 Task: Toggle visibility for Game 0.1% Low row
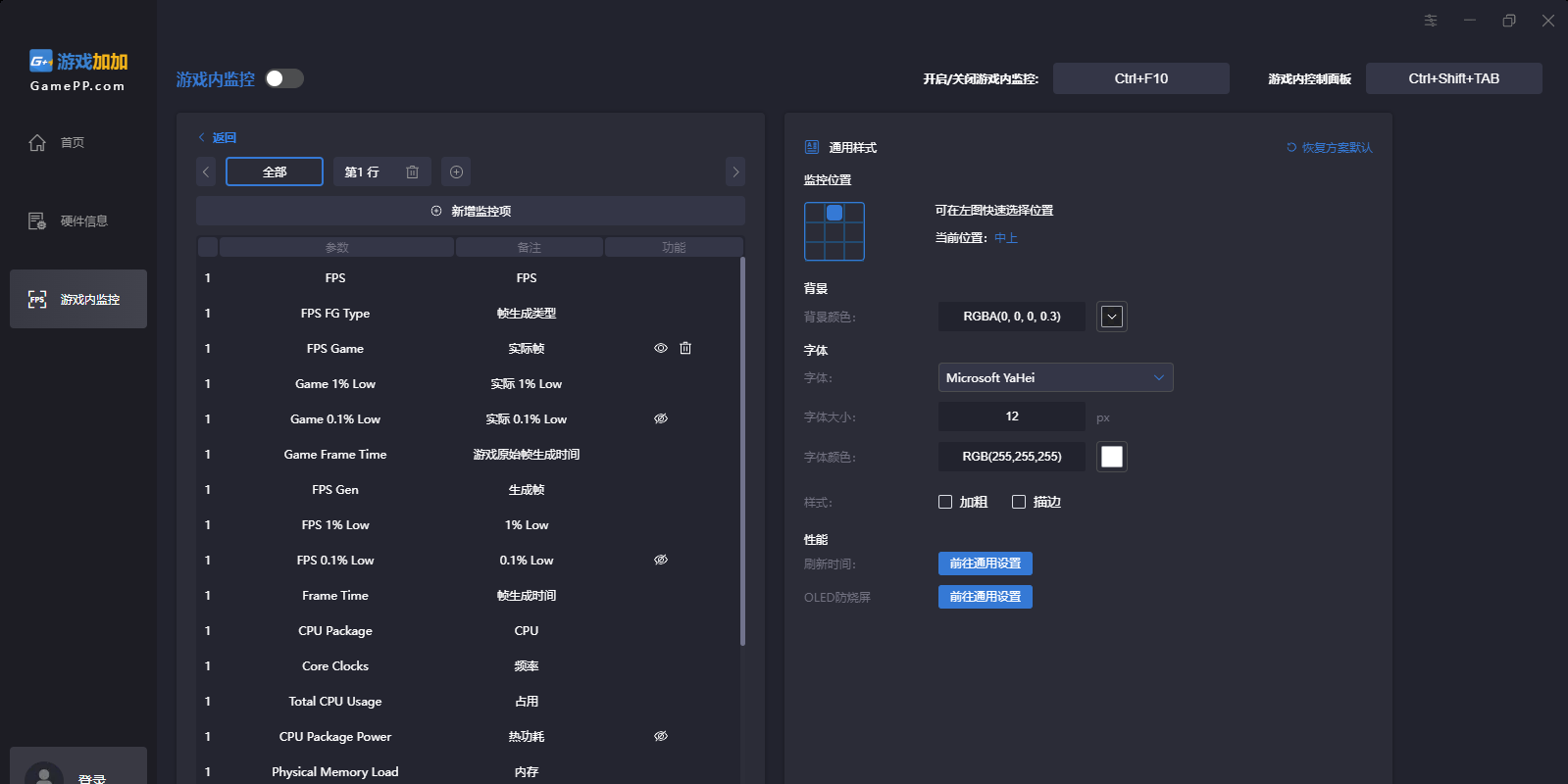click(x=661, y=418)
